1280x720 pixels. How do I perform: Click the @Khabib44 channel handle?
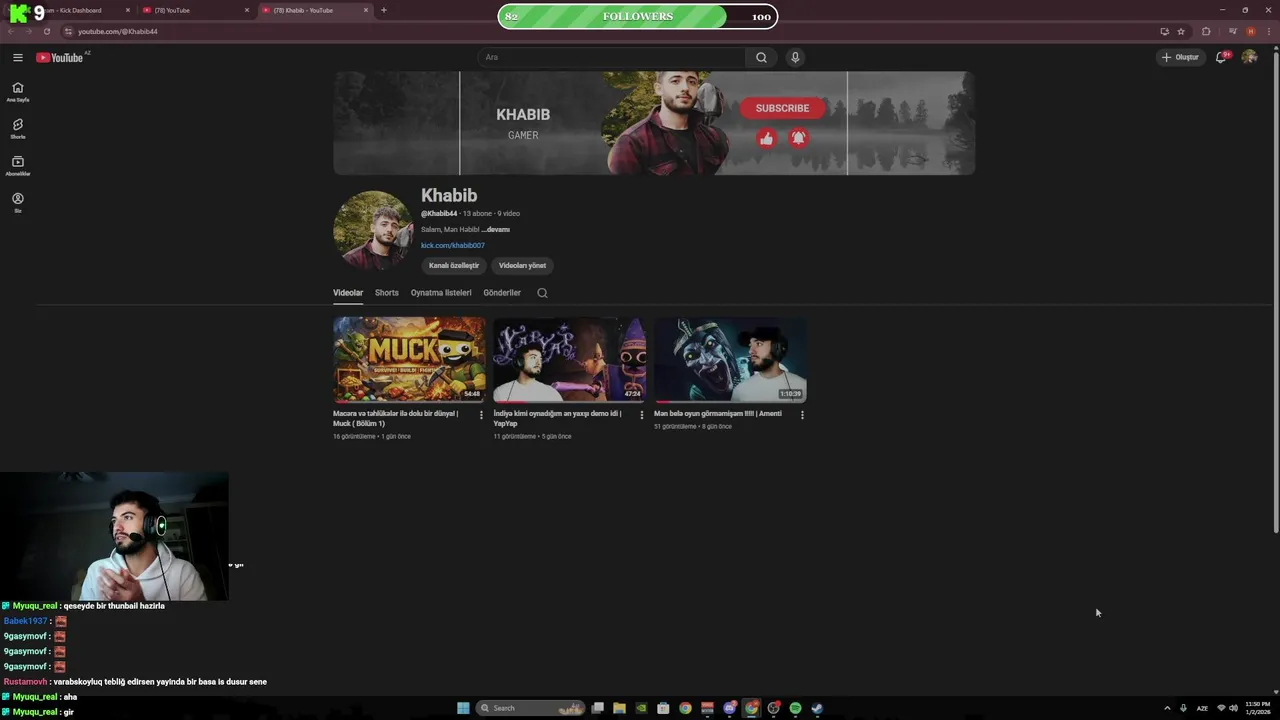click(439, 213)
